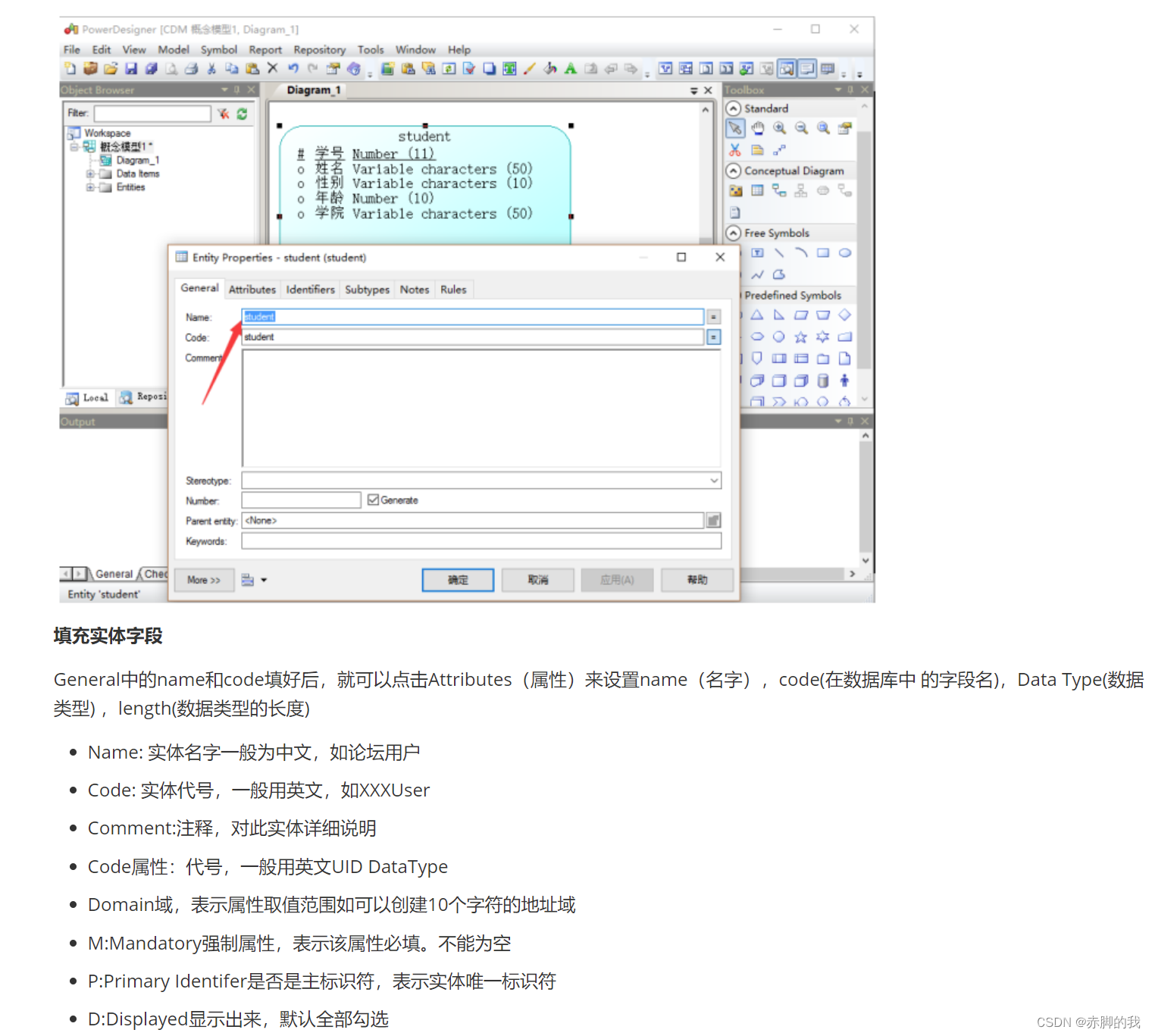Select the Text tool under Free Symbols
The width and height of the screenshot is (1152, 1036).
759,252
